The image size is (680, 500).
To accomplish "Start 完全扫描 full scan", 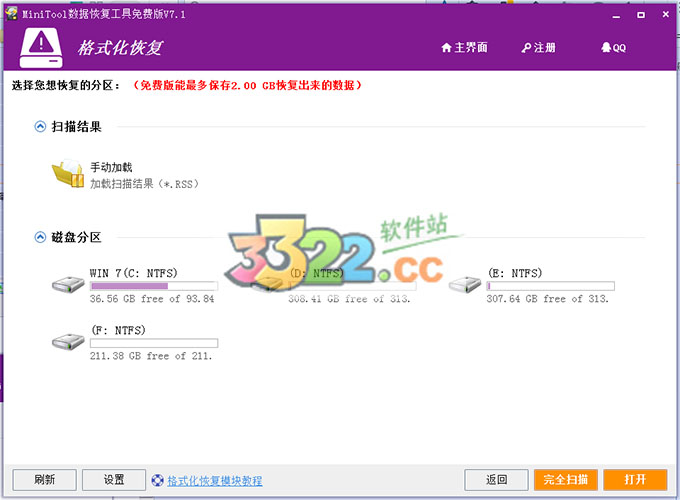I will pos(566,480).
